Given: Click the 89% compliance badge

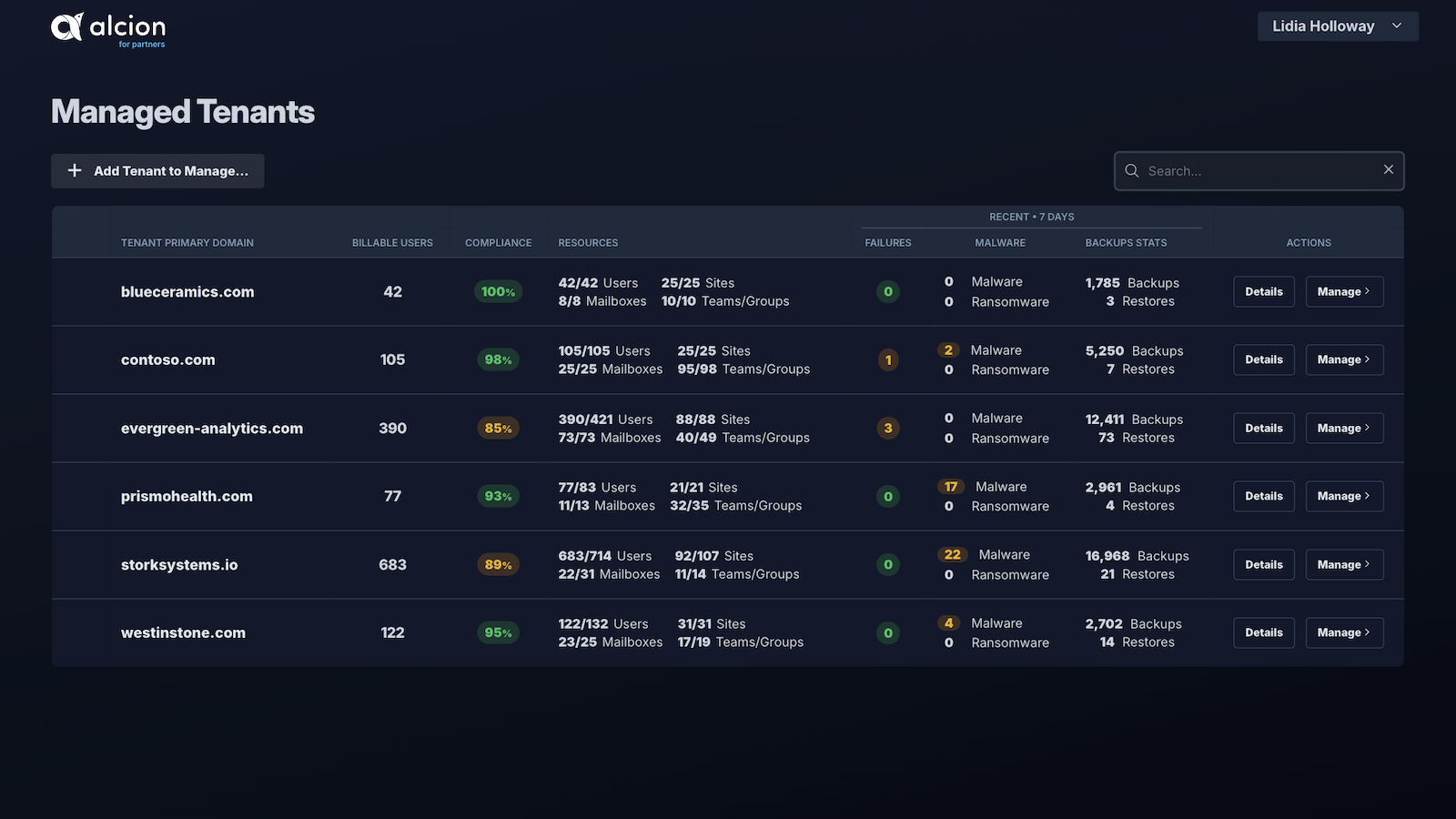Looking at the screenshot, I should pyautogui.click(x=498, y=564).
